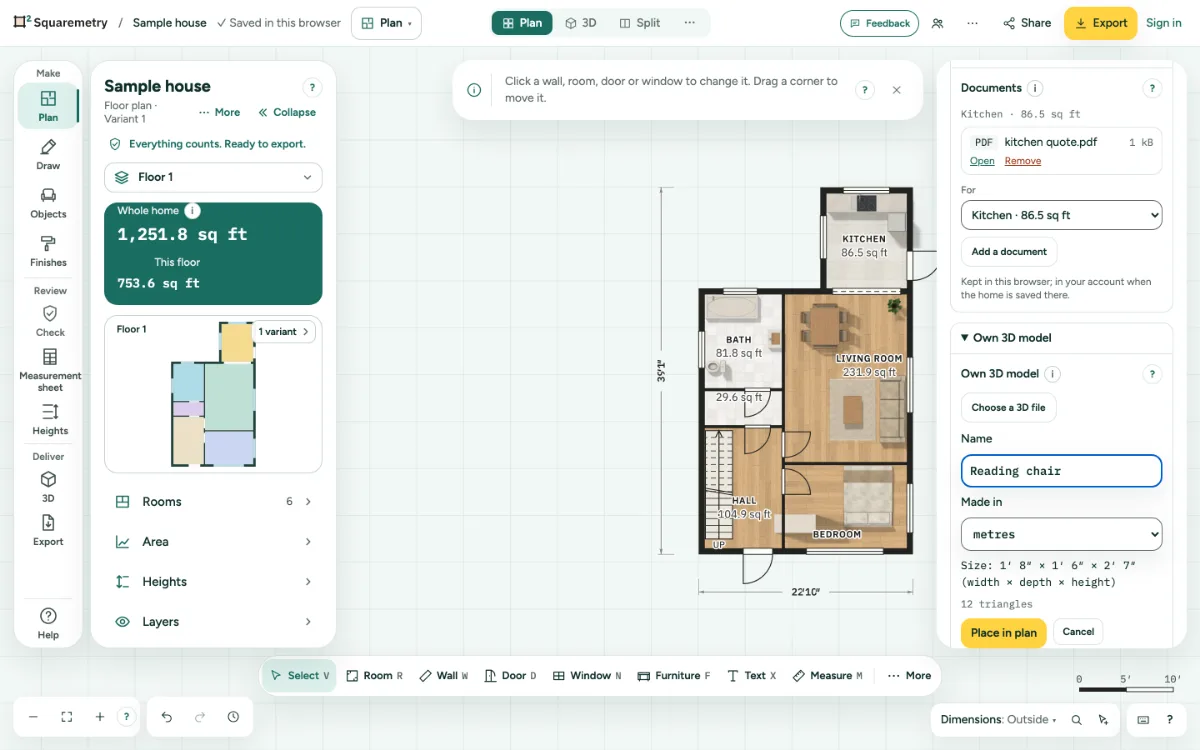
Task: Click the Share button
Action: click(x=1026, y=23)
